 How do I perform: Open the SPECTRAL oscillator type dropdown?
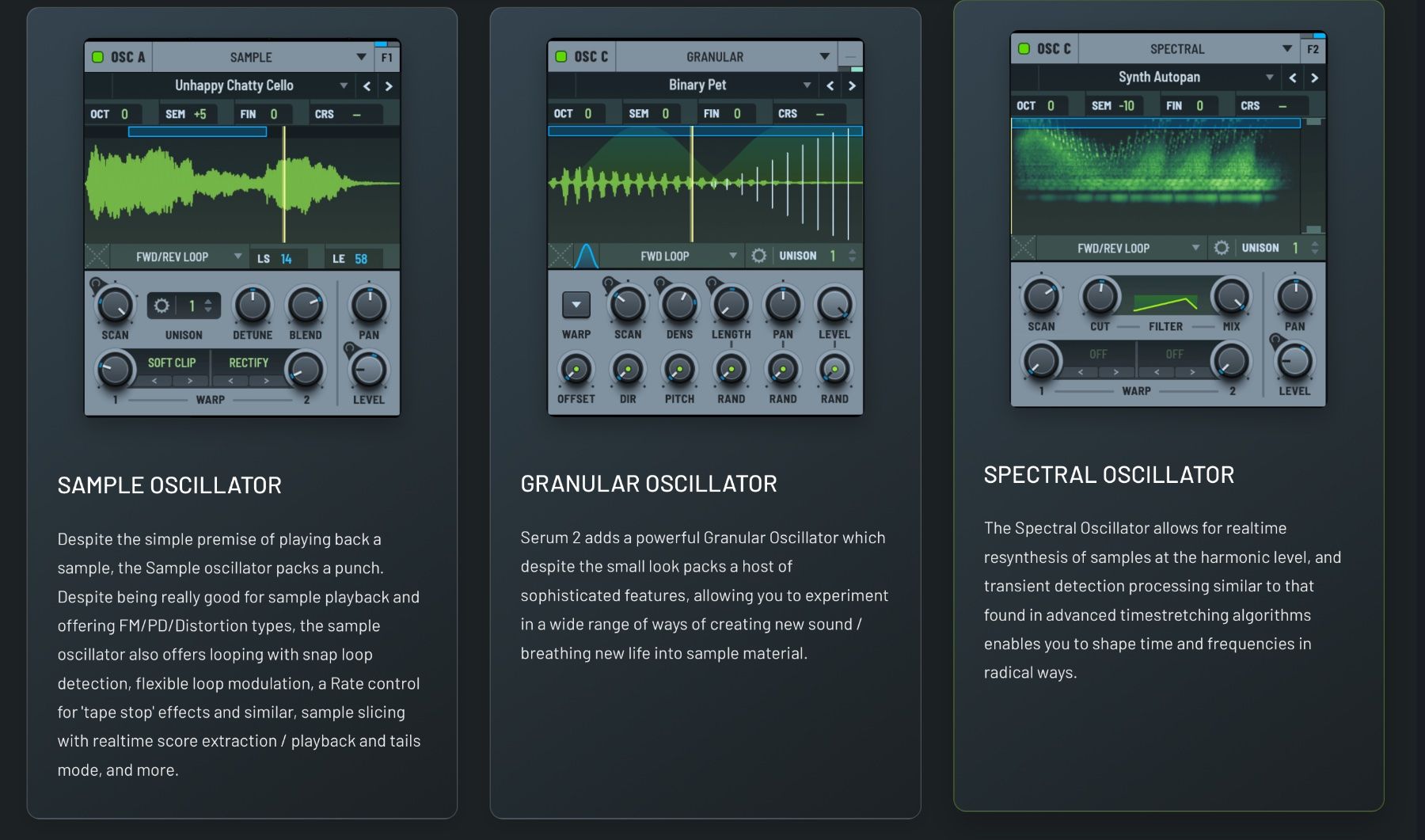pos(1188,48)
